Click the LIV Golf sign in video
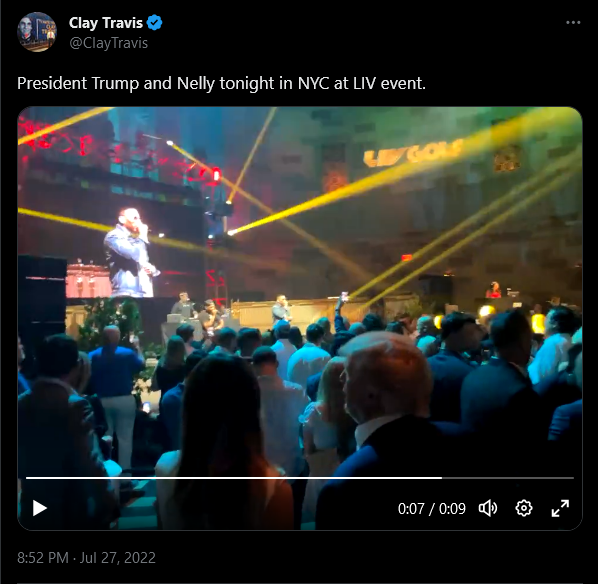The height and width of the screenshot is (584, 598). click(413, 153)
